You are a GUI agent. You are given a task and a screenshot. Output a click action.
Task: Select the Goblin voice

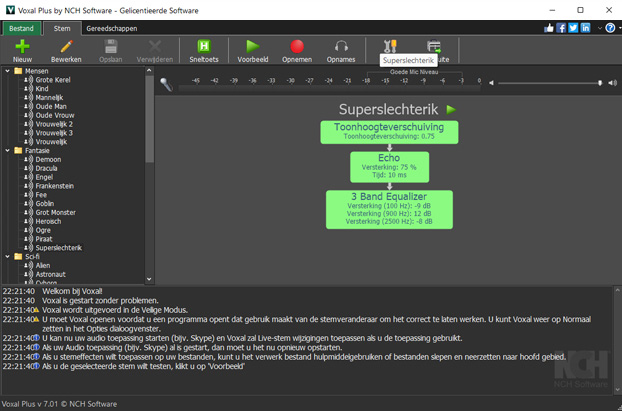(x=44, y=204)
